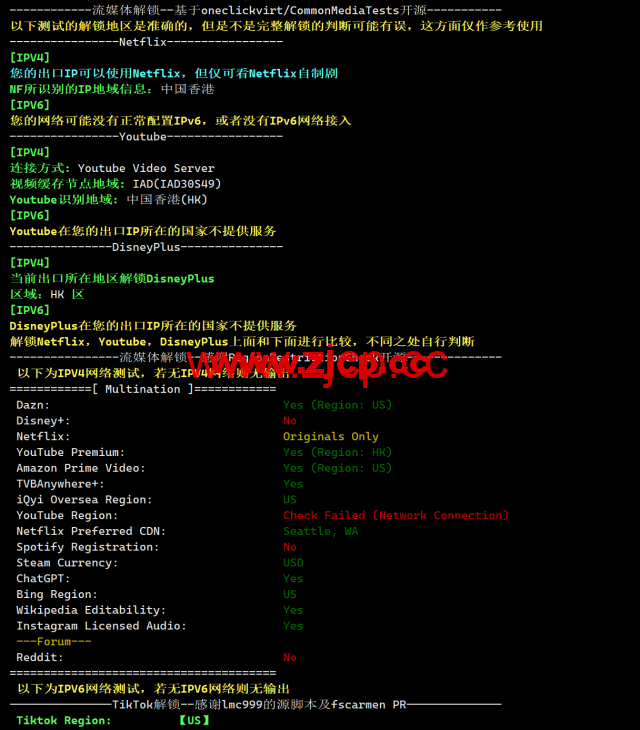The image size is (640, 730).
Task: Click the '解锁Netflix, Youtube, DisneyPlus' comparison line
Action: tap(242, 342)
